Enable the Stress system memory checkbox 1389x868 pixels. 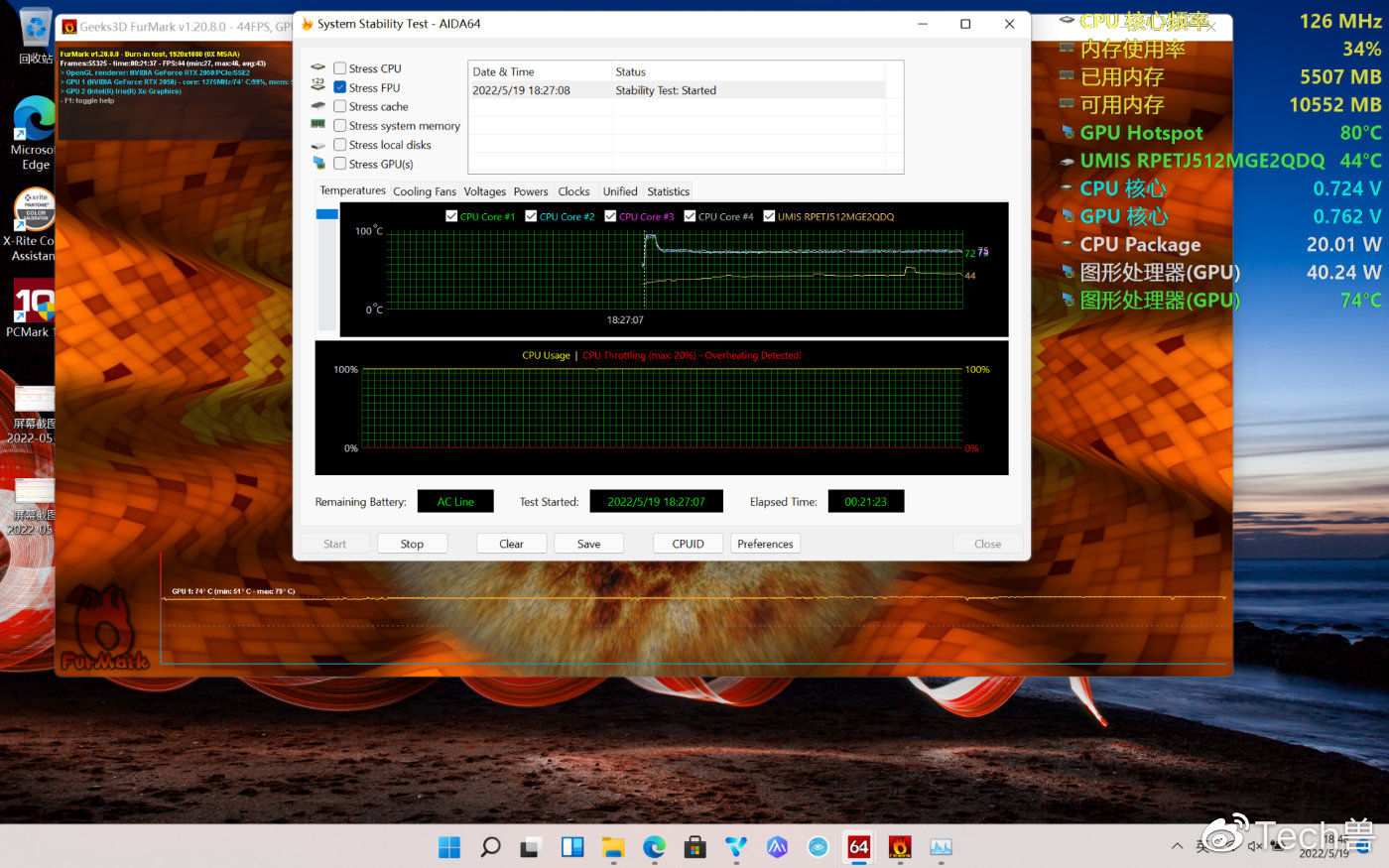coord(340,126)
